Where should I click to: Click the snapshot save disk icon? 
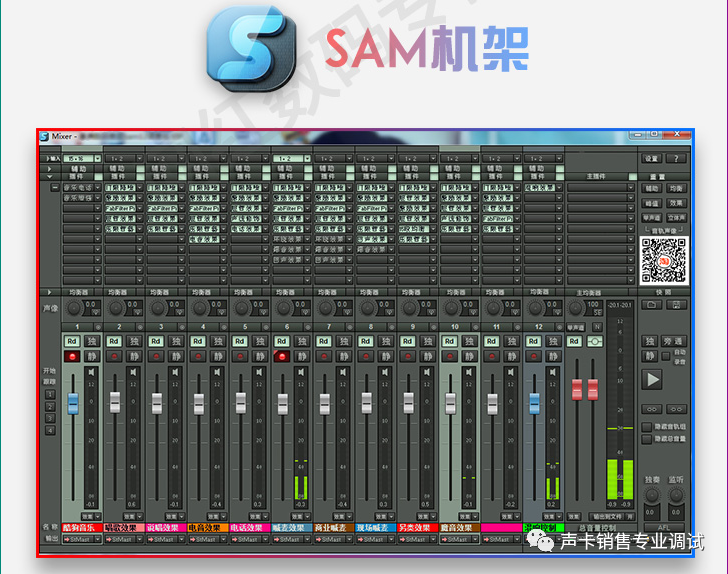(676, 305)
